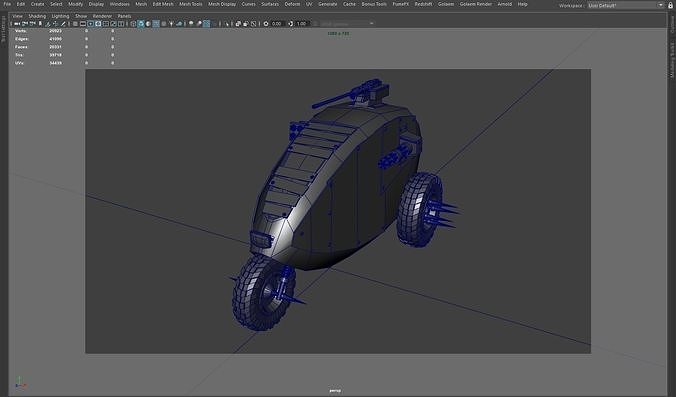Viewport: 676px width, 397px height.
Task: Click the Lock Camera icon
Action: pos(25,24)
